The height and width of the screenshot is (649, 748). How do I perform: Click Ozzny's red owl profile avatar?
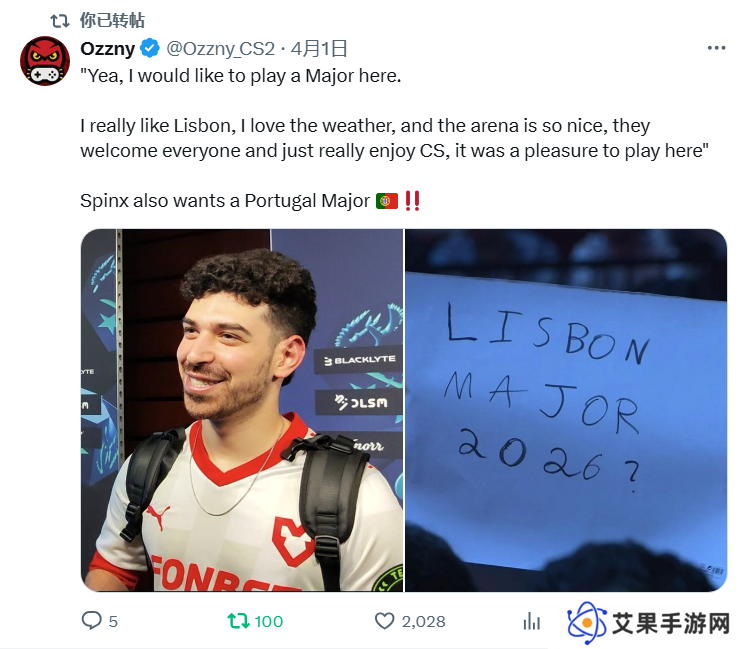point(45,61)
